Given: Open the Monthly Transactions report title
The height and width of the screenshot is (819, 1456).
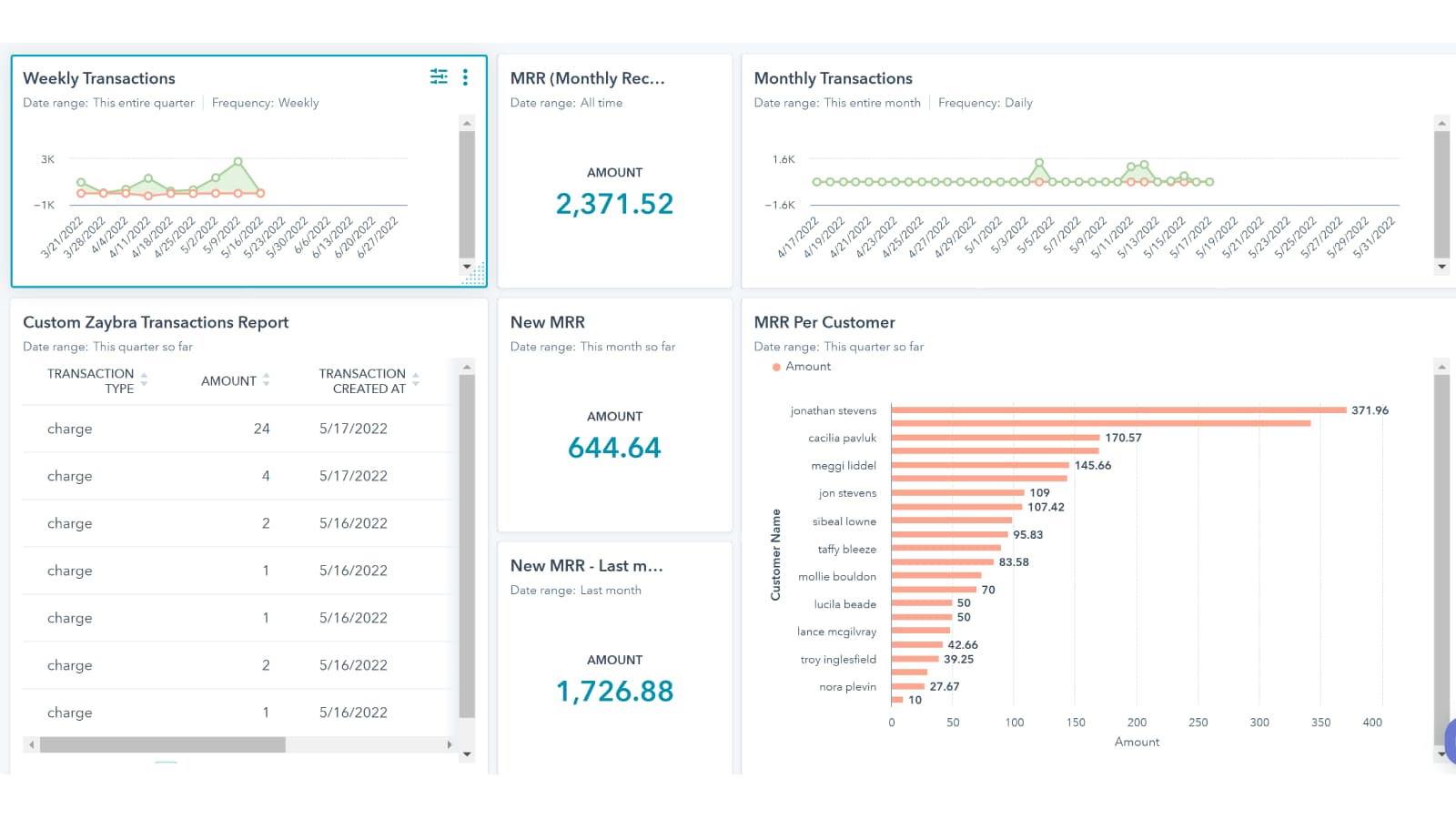Looking at the screenshot, I should point(833,78).
